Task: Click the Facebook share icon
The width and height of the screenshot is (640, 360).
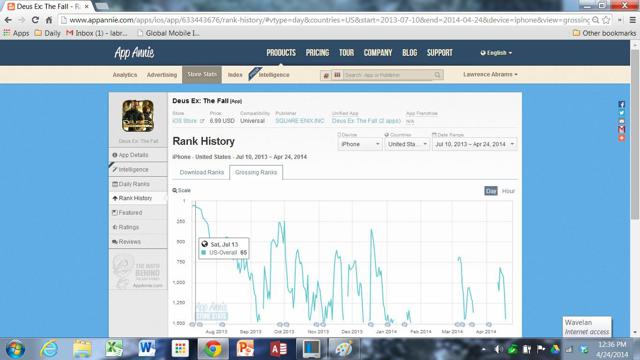Action: coord(621,104)
